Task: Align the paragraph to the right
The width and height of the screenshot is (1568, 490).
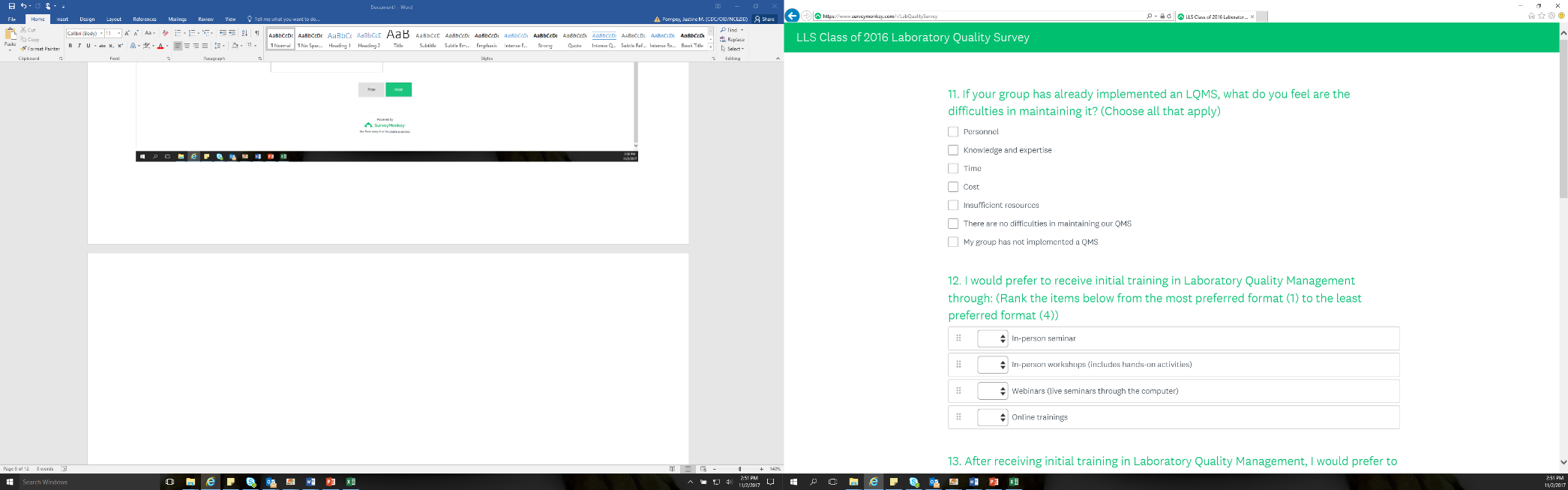Action: [196, 46]
